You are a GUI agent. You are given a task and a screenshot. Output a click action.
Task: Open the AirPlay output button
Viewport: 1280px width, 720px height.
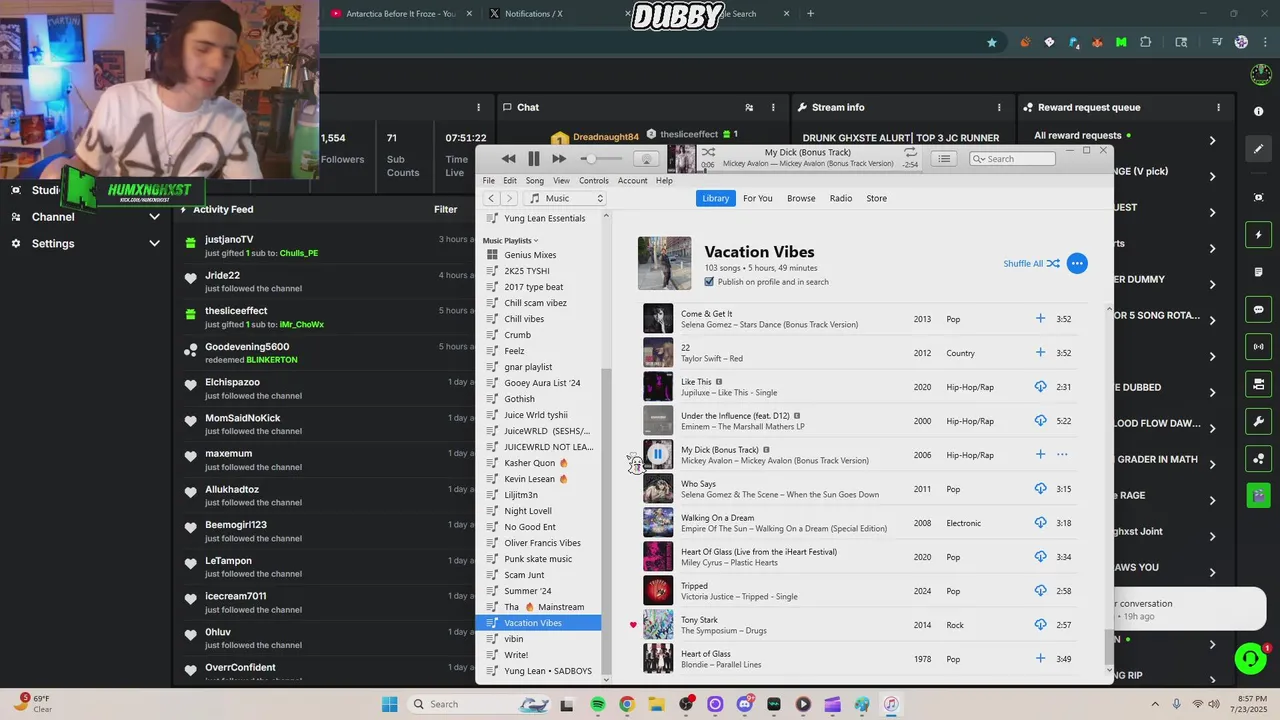pyautogui.click(x=647, y=159)
